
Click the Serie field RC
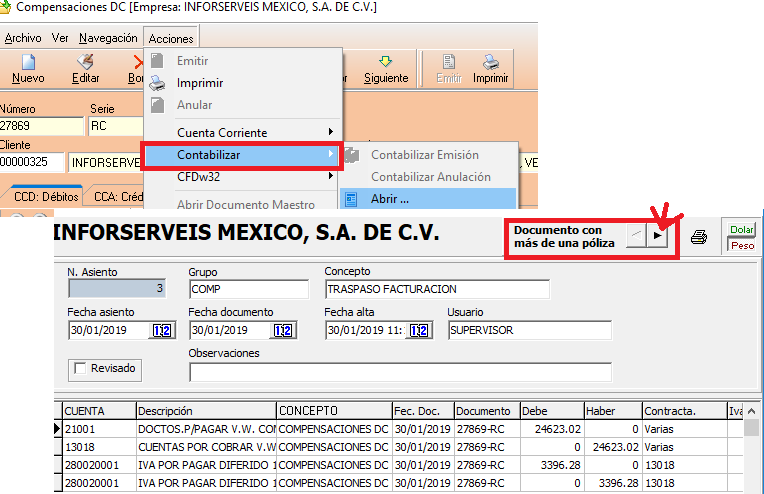coord(116,126)
